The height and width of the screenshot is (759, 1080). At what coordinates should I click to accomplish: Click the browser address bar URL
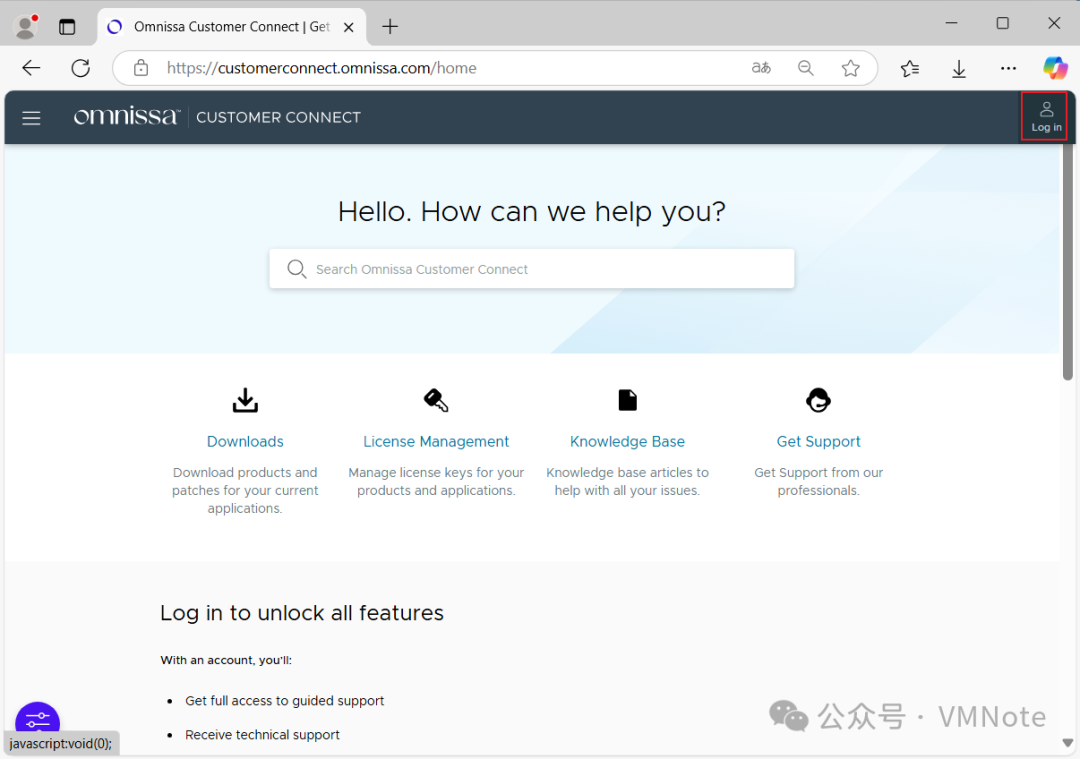[322, 67]
